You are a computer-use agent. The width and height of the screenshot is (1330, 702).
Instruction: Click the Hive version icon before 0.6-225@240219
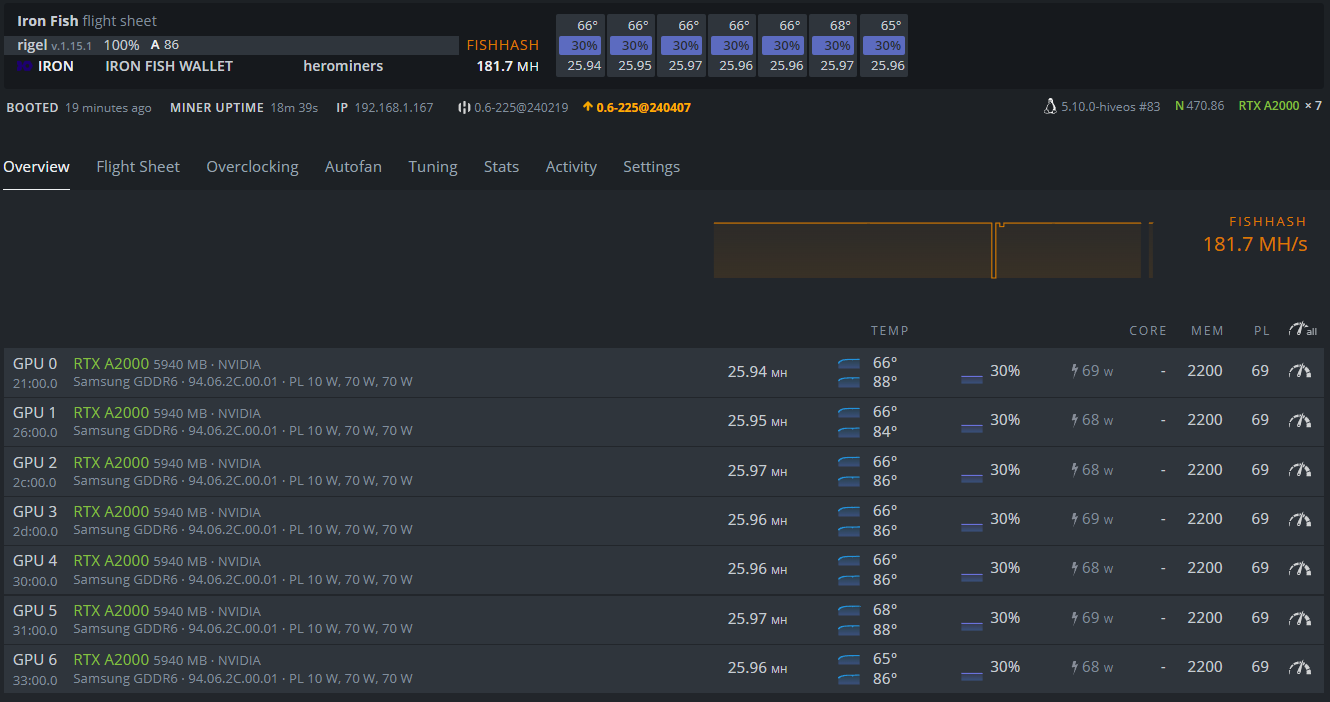[x=464, y=107]
